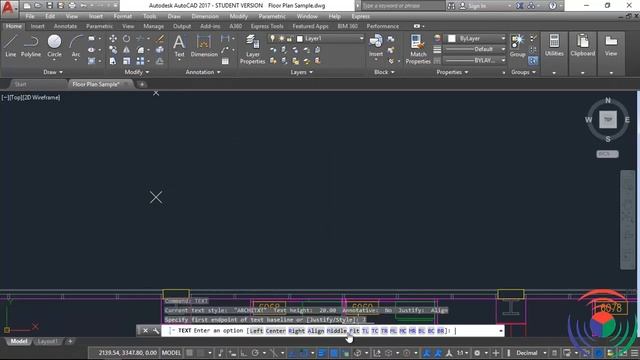Open the Format menu
Image resolution: width=640 pixels, height=360 pixels.
(123, 16)
